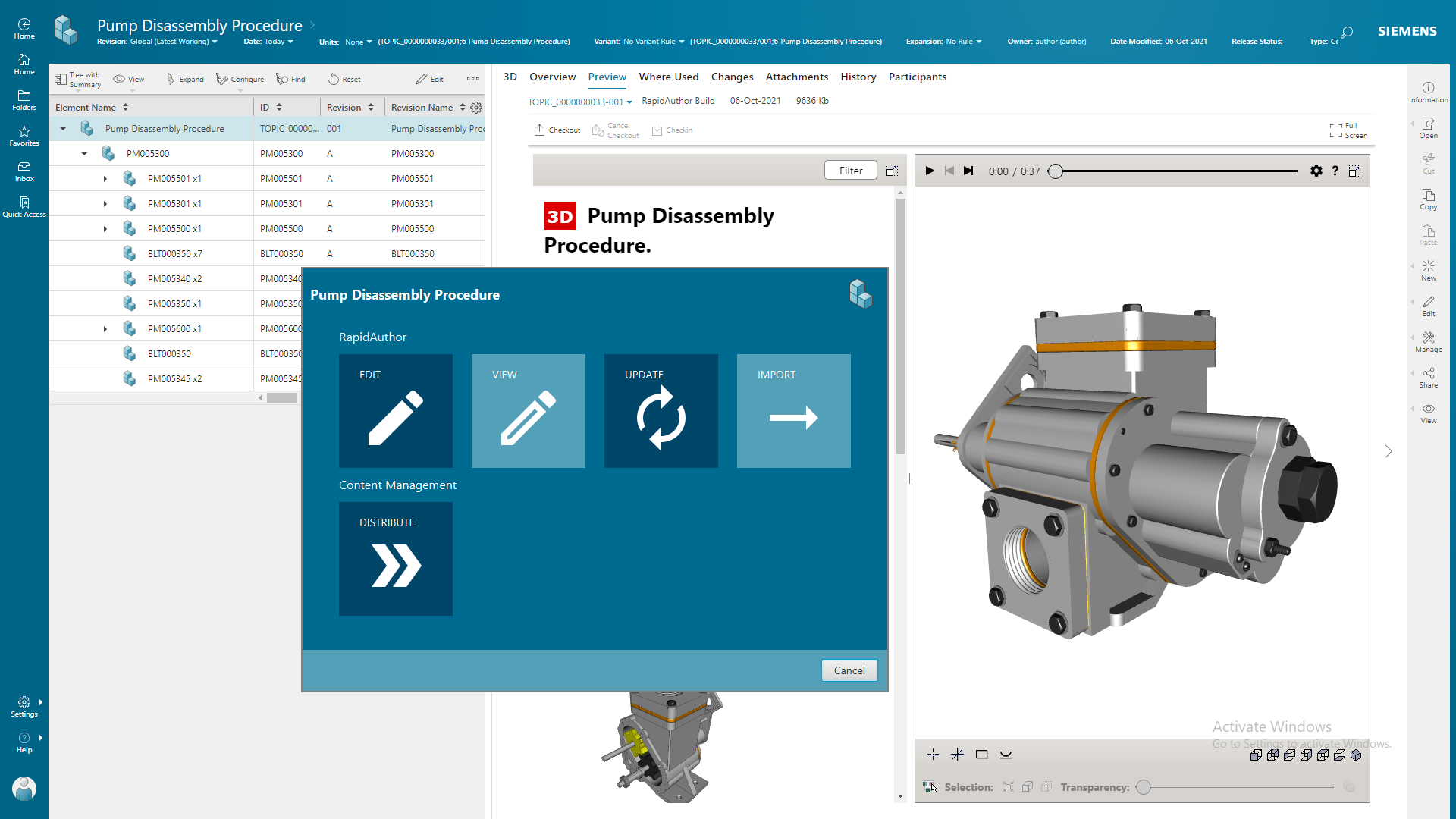This screenshot has height=819, width=1456.
Task: Click the settings gear icon in 3D viewer
Action: click(1316, 170)
